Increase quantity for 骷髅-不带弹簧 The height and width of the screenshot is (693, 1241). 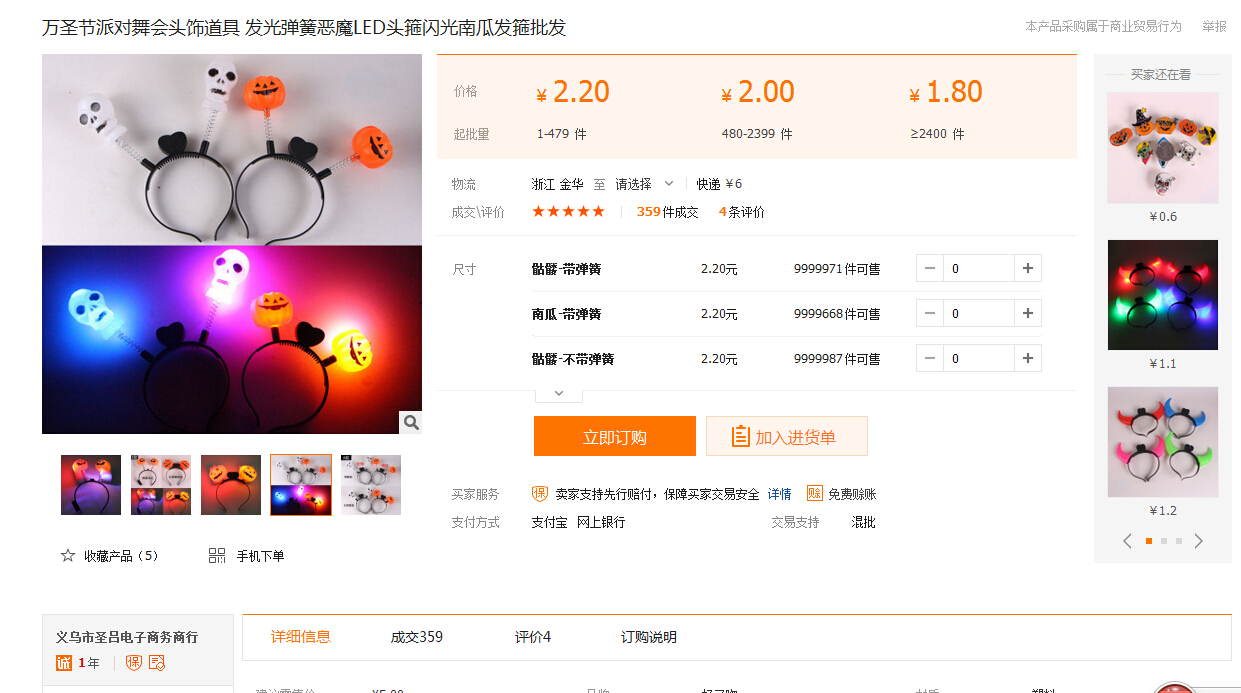1027,358
